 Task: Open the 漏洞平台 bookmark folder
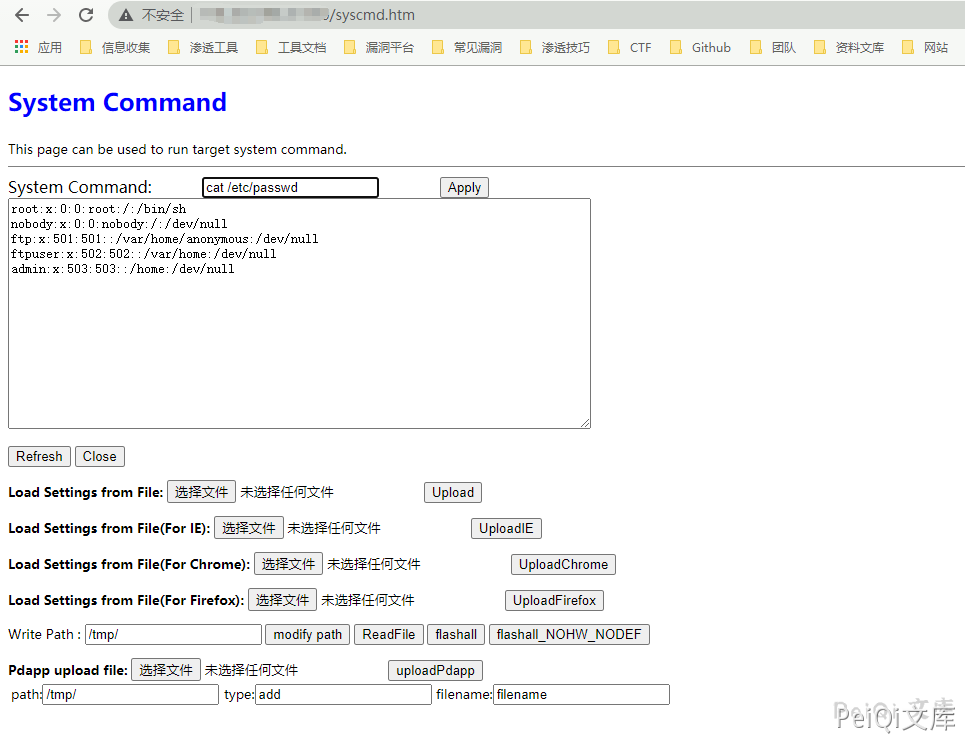[x=379, y=47]
